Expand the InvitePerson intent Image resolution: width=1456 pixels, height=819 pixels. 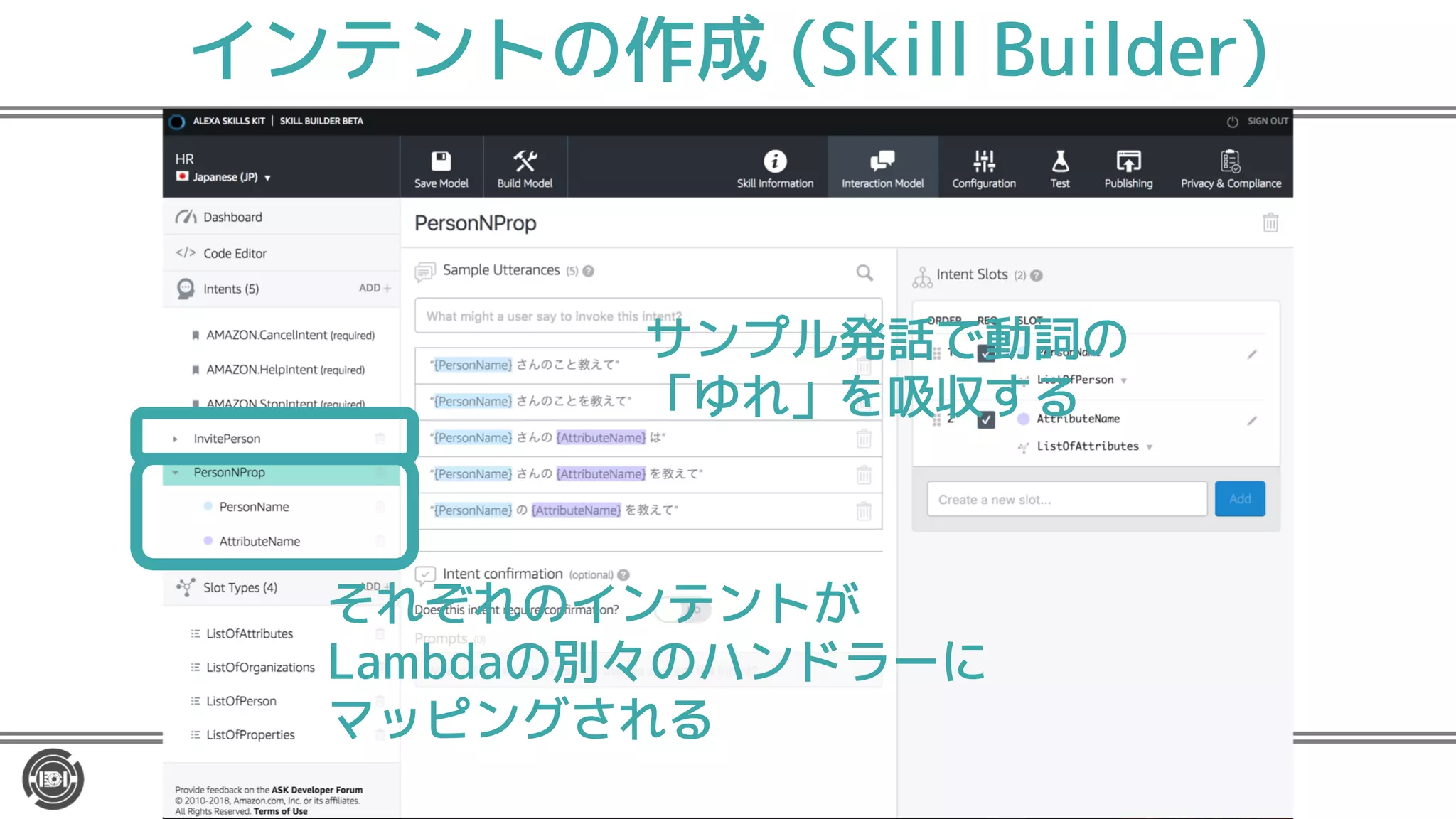pyautogui.click(x=175, y=439)
